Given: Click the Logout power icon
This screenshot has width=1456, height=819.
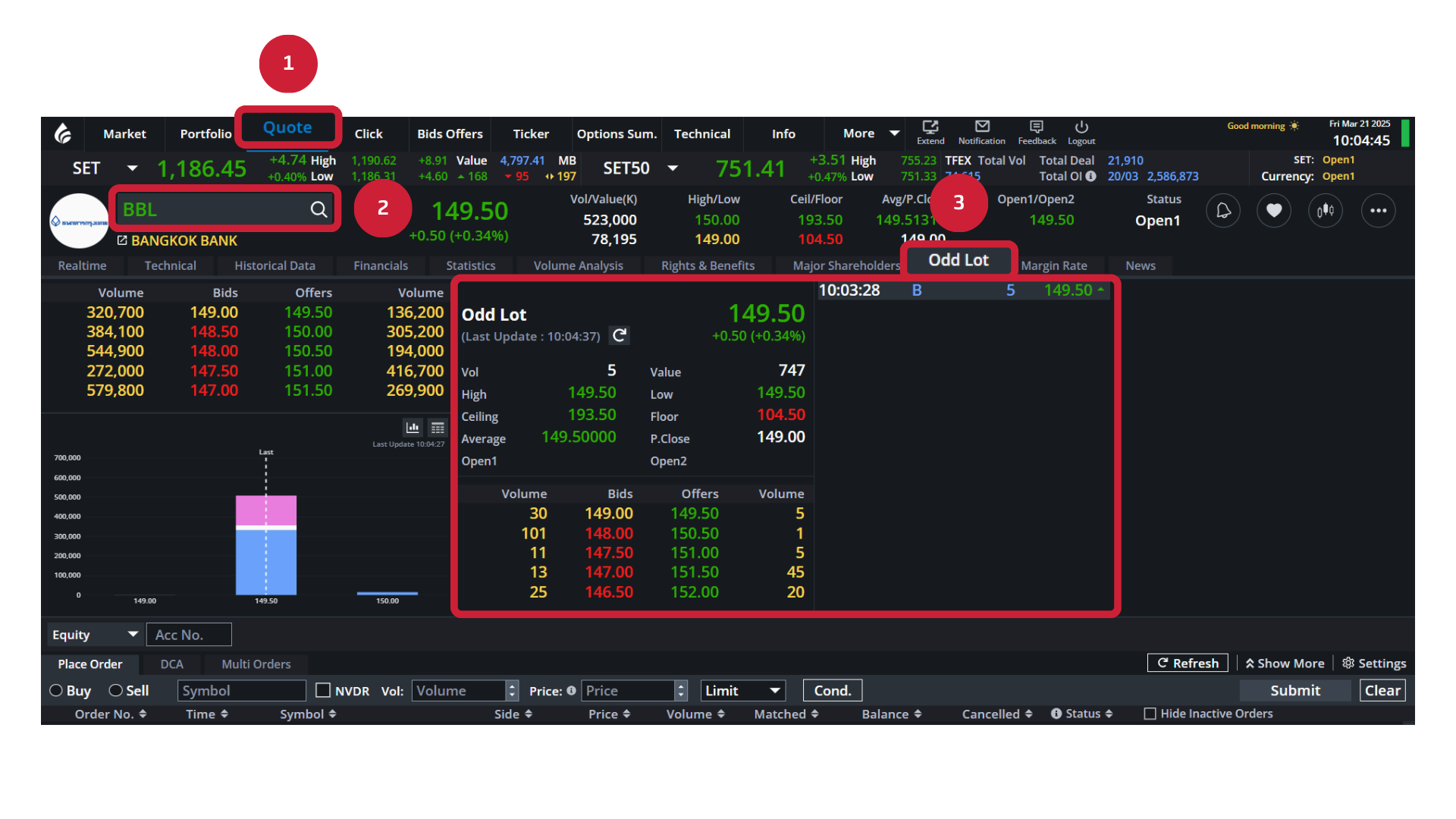Looking at the screenshot, I should 1081,127.
